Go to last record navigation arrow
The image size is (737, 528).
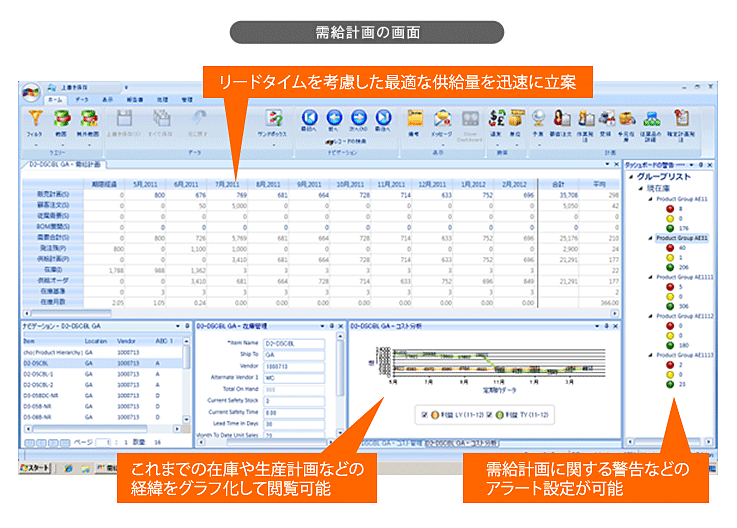[x=383, y=118]
